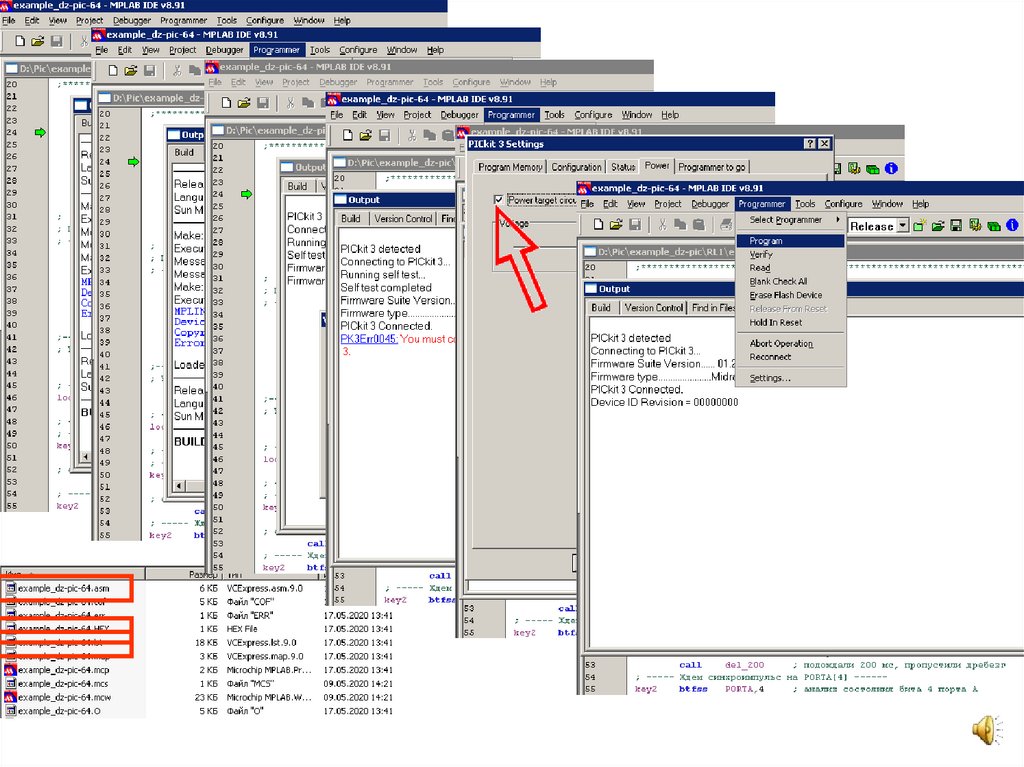Select Build tab in front window Output pane
The width and height of the screenshot is (1024, 767).
click(x=601, y=308)
